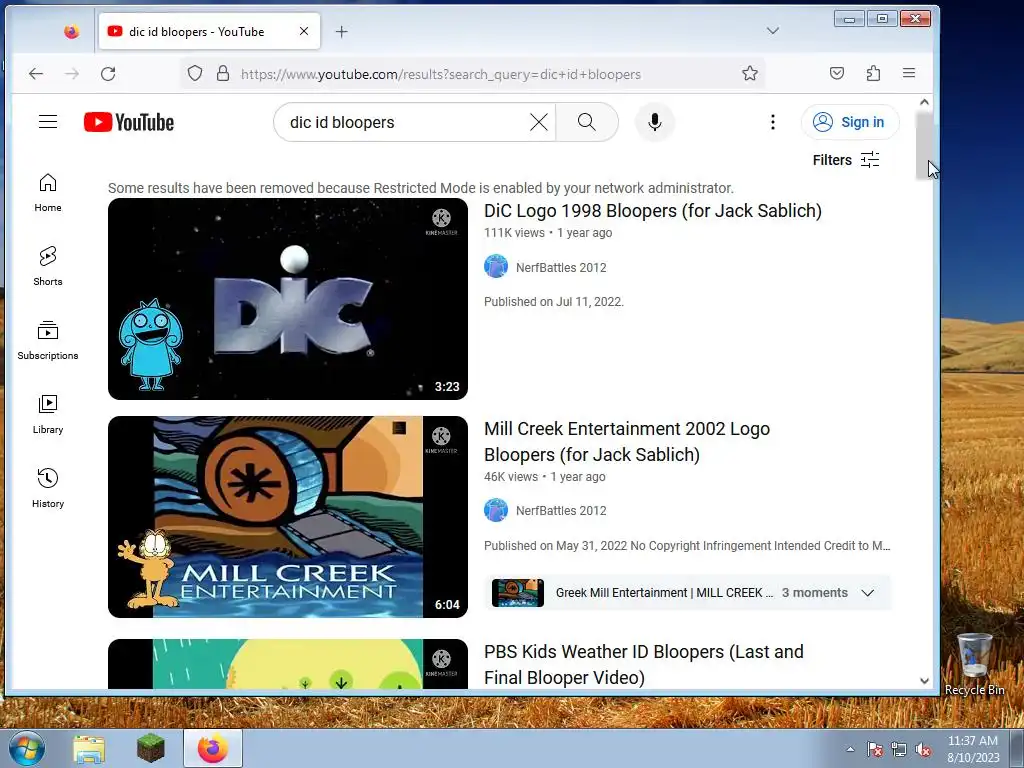
Task: Click NerfBattles 2012 avatar under Mill Creek video
Action: click(x=496, y=510)
